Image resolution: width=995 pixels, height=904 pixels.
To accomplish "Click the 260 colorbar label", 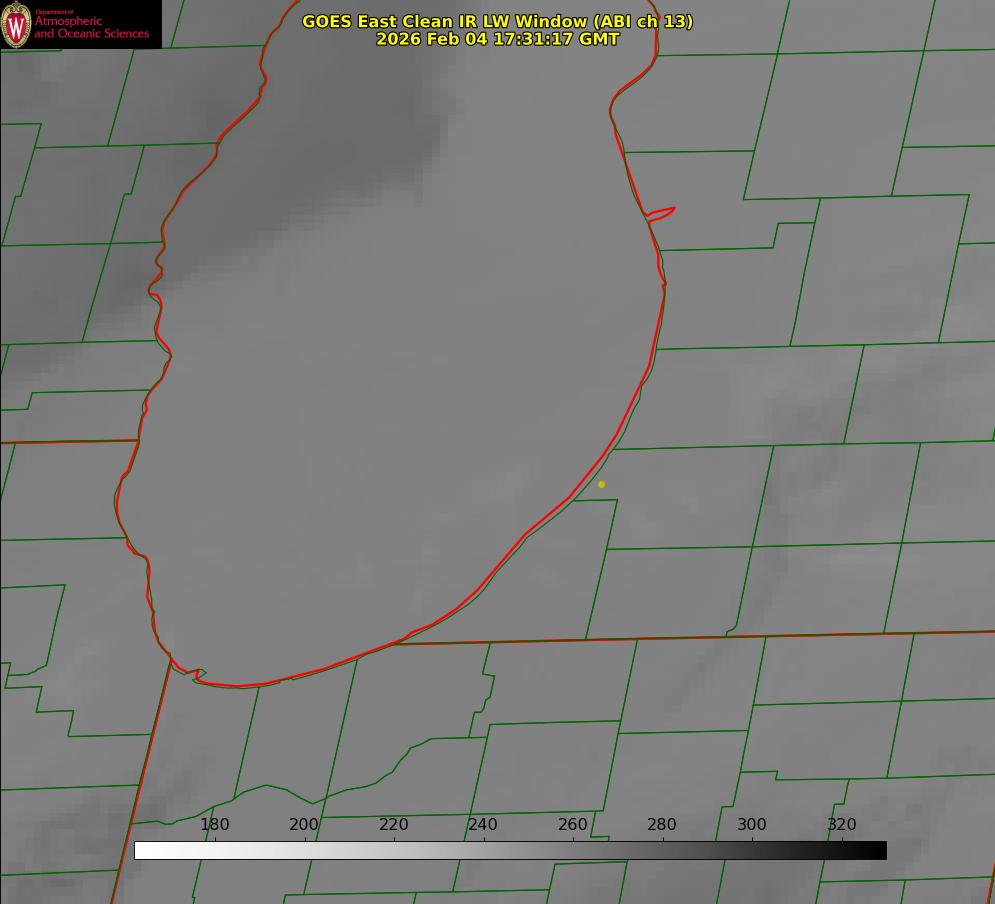I will coord(572,824).
